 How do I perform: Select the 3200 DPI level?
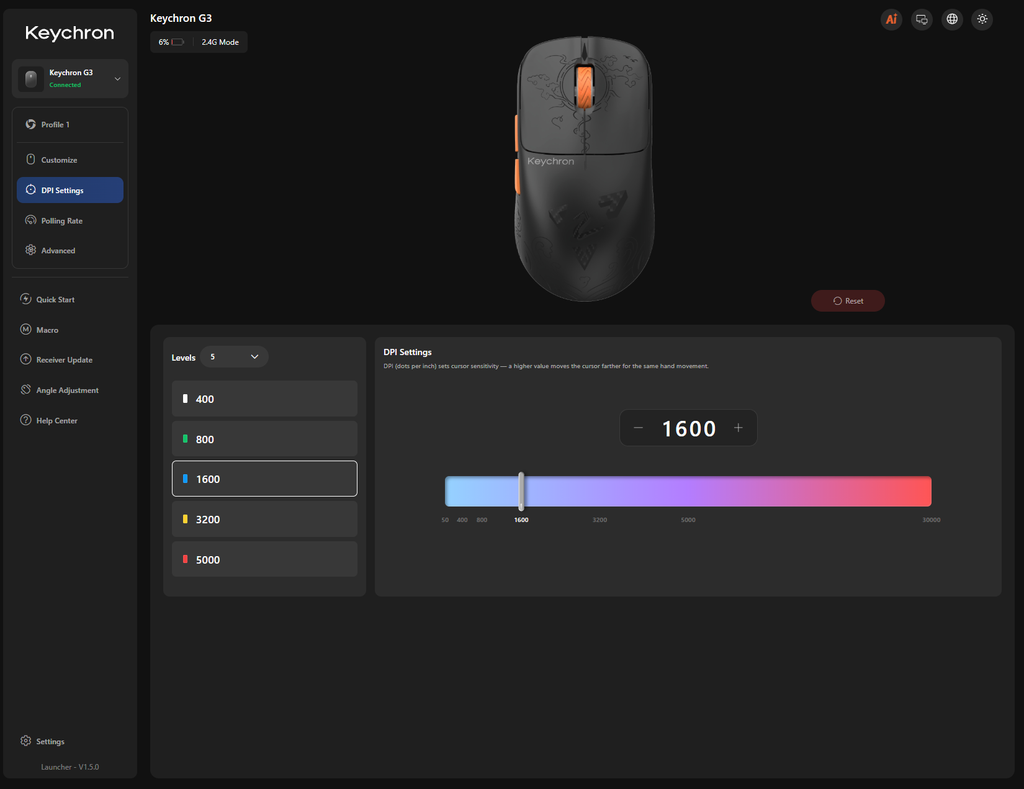tap(264, 519)
